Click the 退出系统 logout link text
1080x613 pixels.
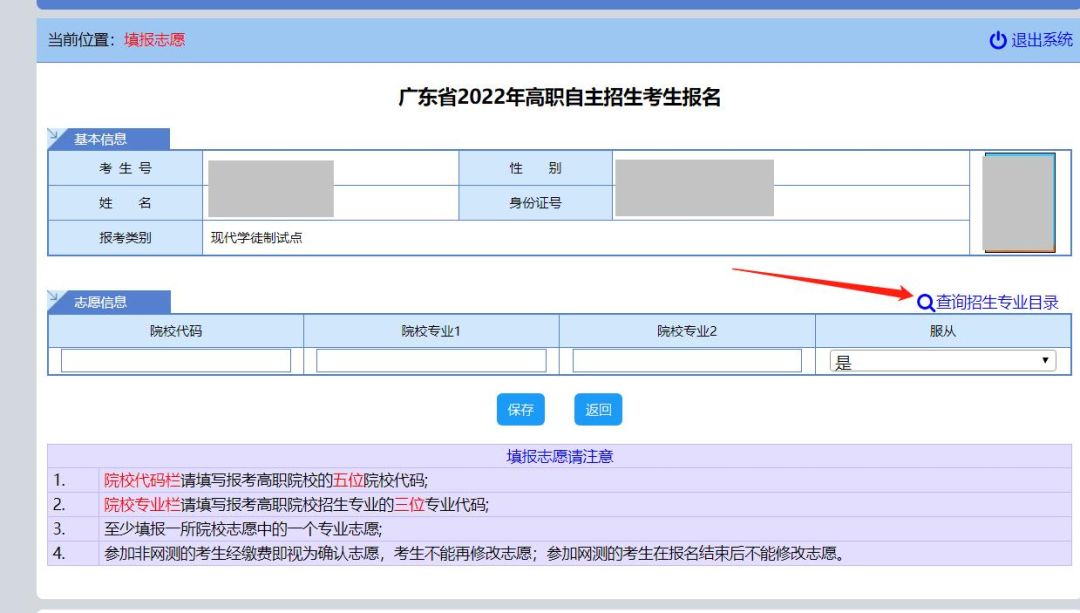click(x=1042, y=40)
